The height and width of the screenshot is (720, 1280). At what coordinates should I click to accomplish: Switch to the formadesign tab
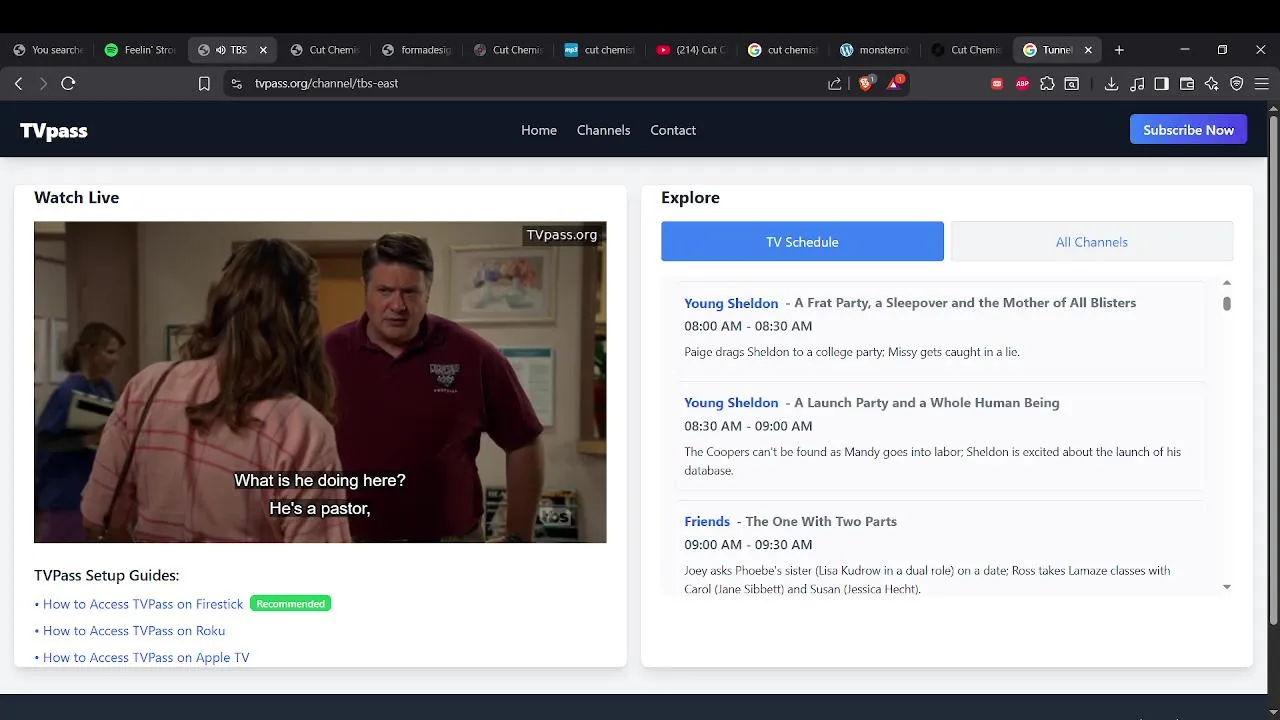417,50
